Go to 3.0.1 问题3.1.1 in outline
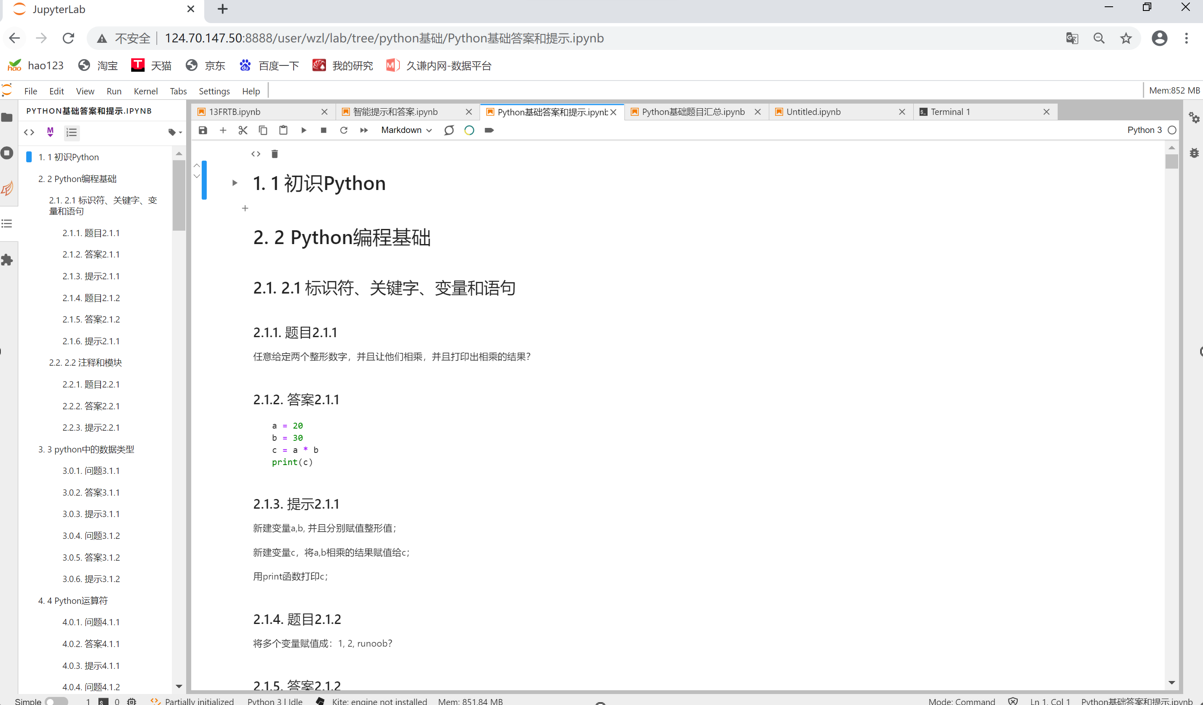Viewport: 1203px width, 705px height. 91,471
